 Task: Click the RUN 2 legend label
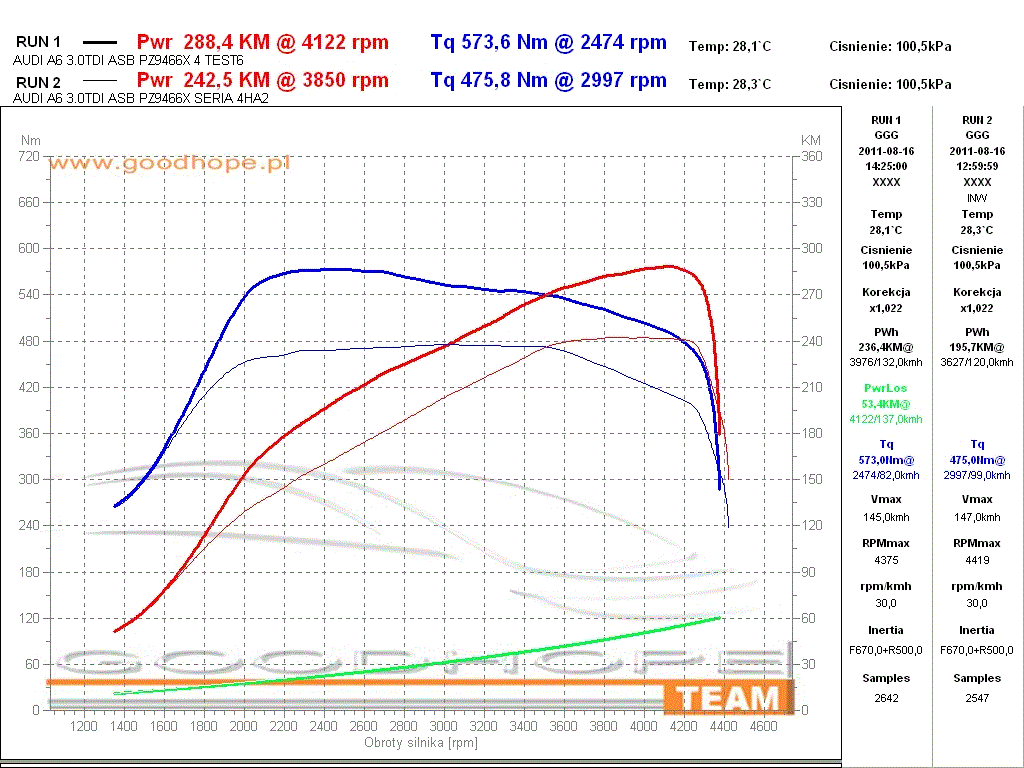pos(38,82)
